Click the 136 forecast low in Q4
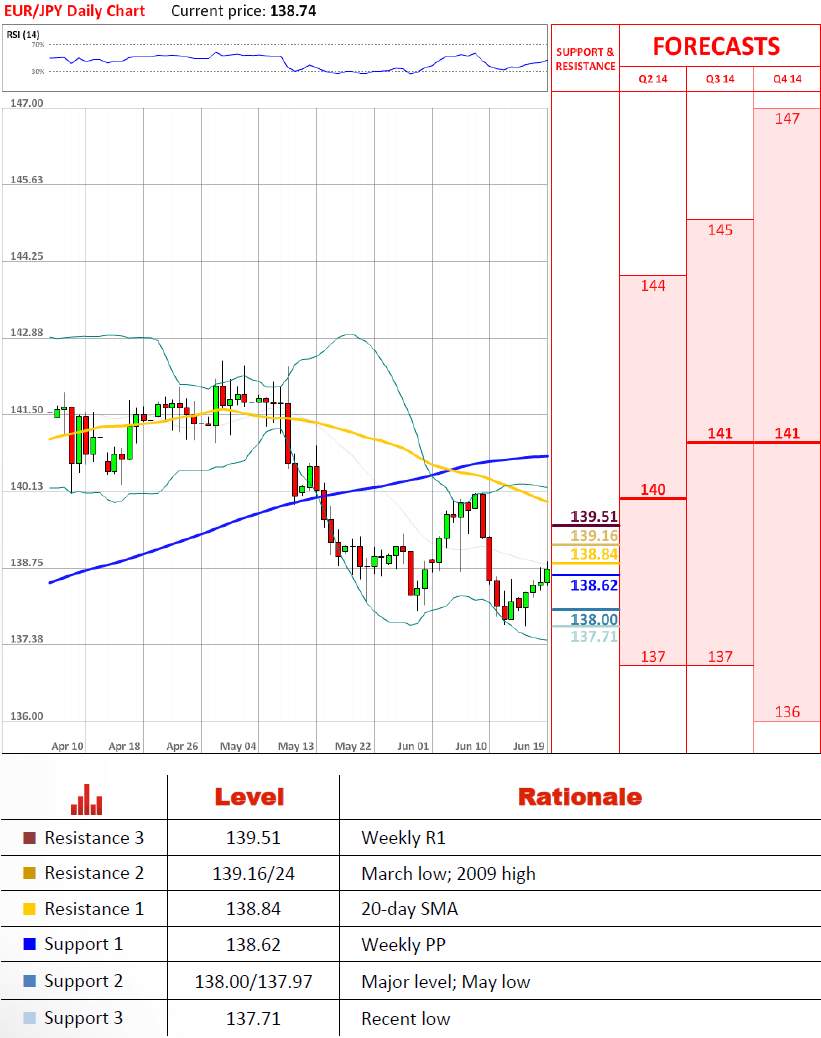This screenshot has height=1038, width=821. click(787, 712)
